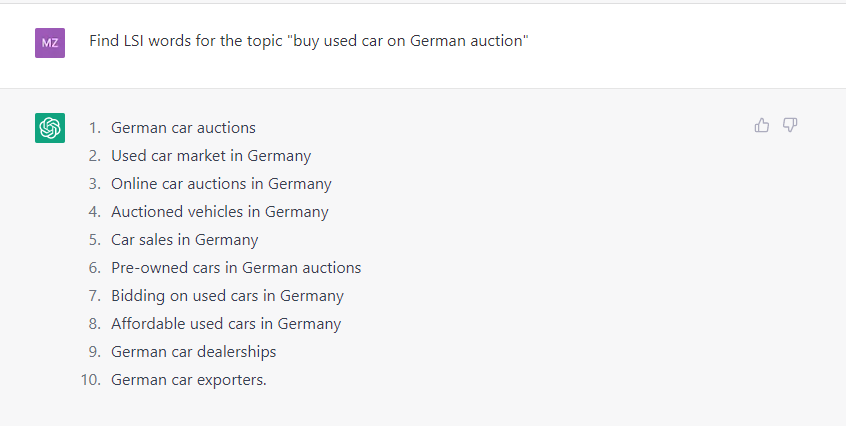Select the "German car auctions" list item

(183, 128)
